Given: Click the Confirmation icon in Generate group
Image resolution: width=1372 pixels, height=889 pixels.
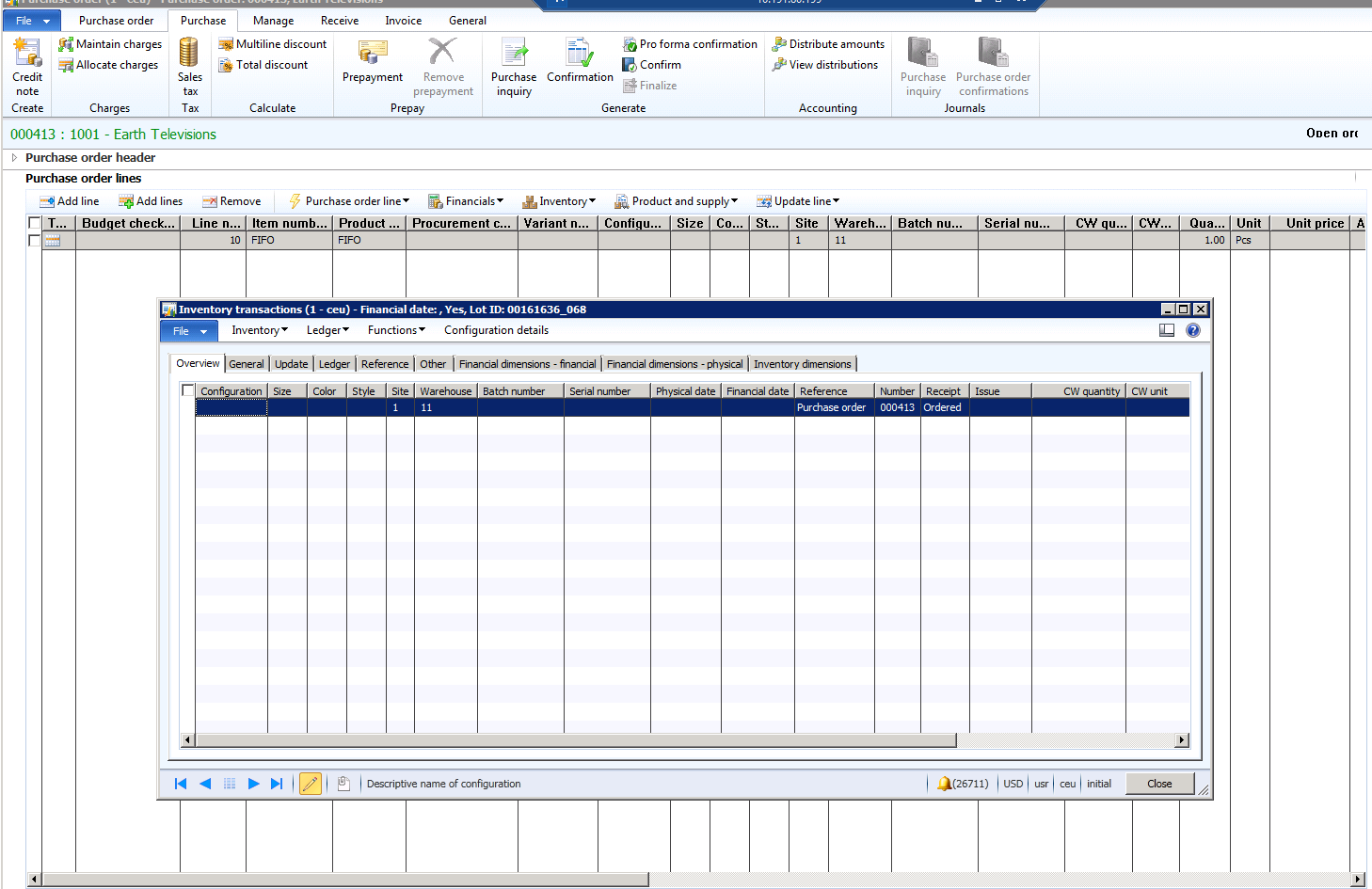Looking at the screenshot, I should click(580, 53).
